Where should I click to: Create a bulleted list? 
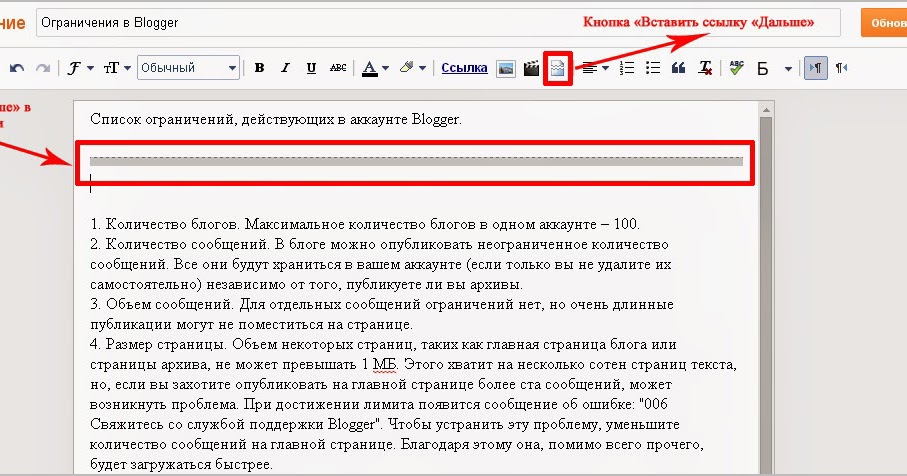pos(653,68)
